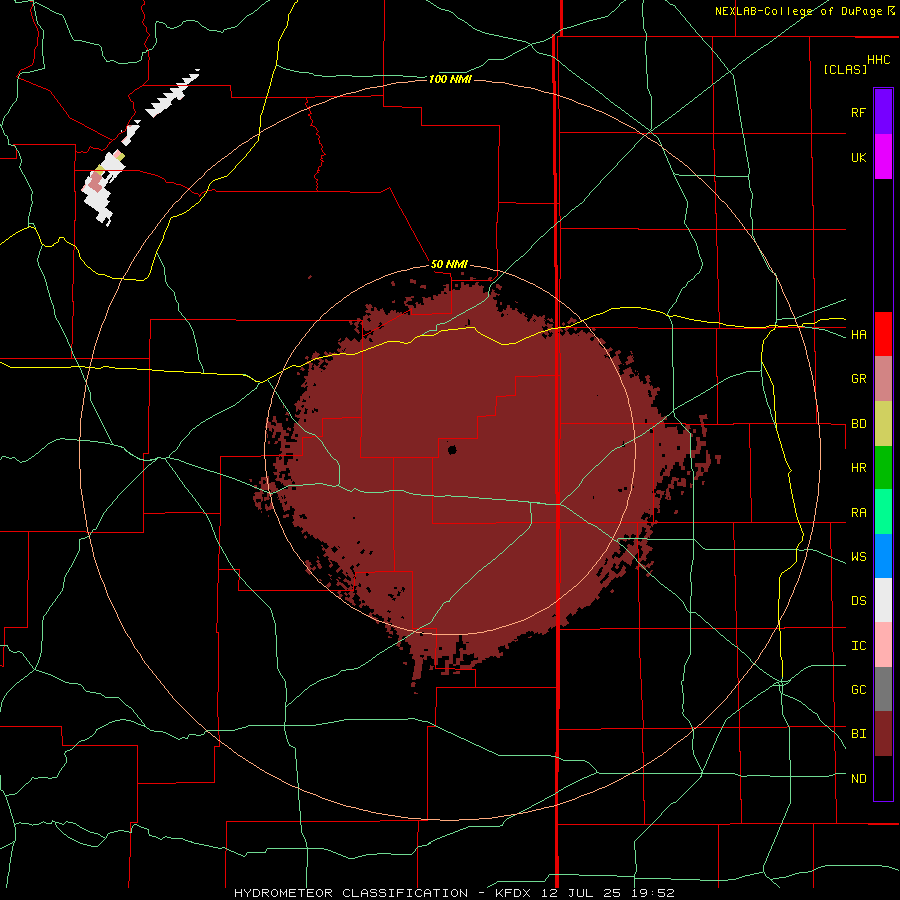Click the purple RF color swatch

pyautogui.click(x=883, y=112)
